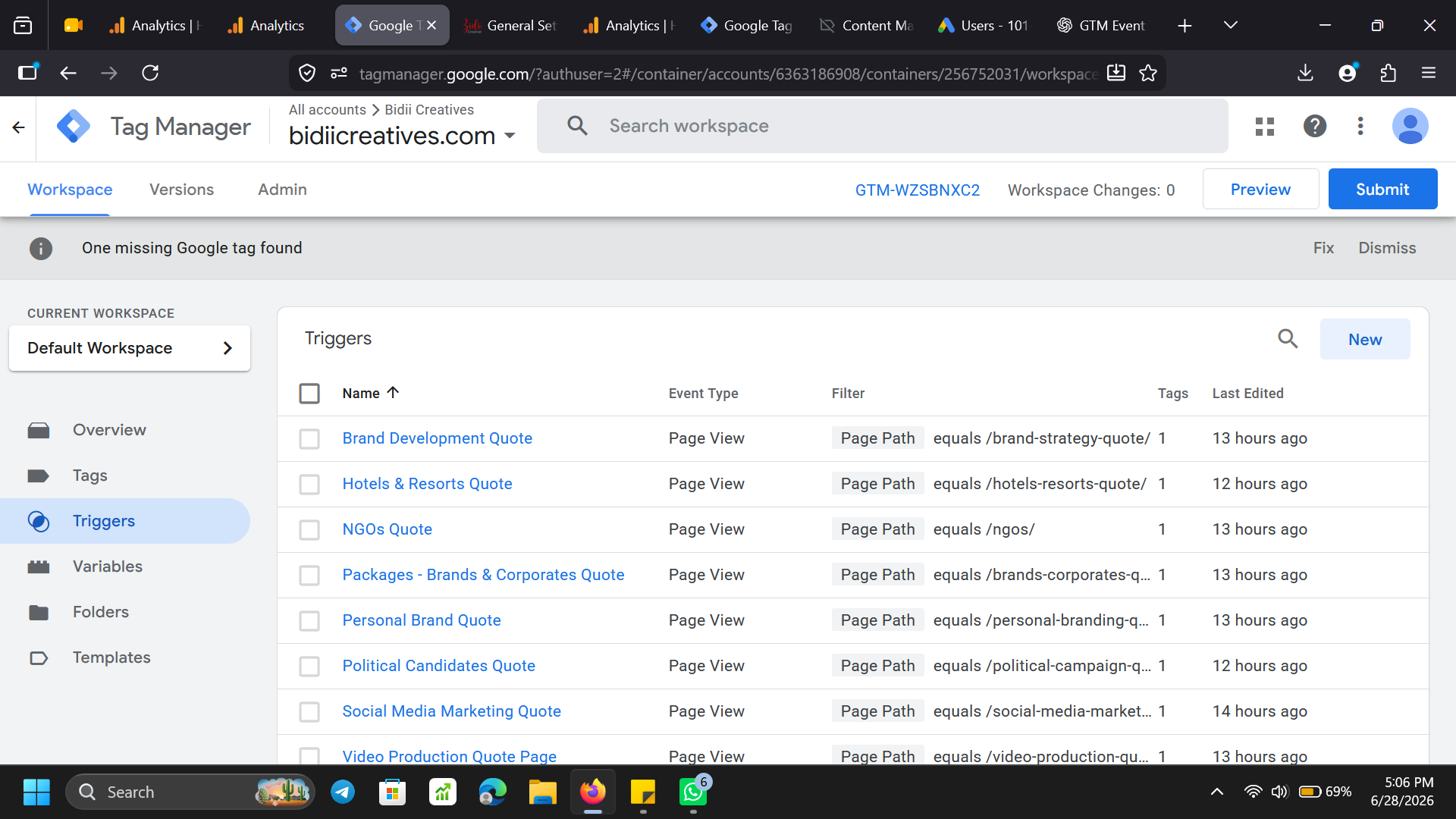The height and width of the screenshot is (819, 1456).
Task: Open the browser hamburger menu
Action: 1429,73
